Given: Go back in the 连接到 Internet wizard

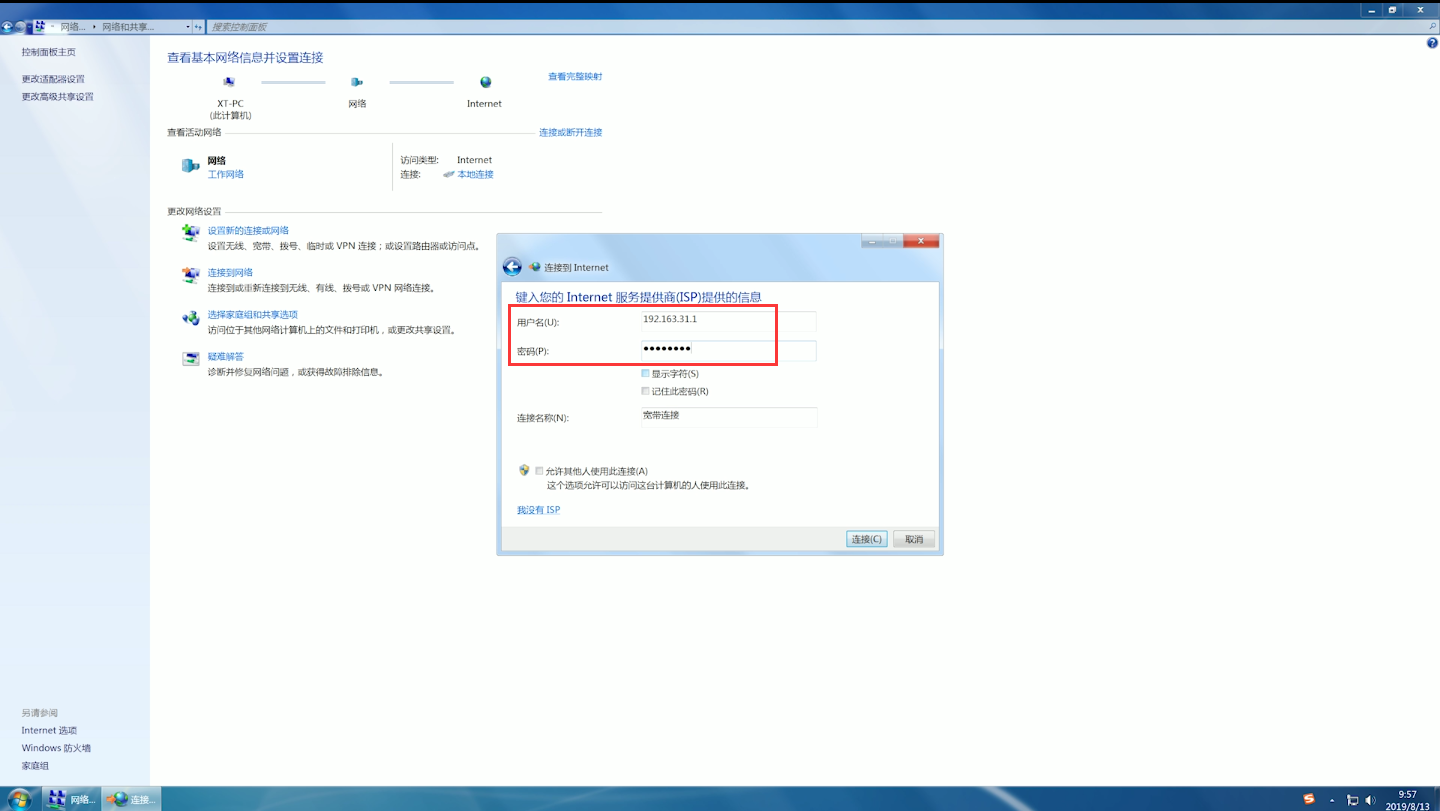Looking at the screenshot, I should (x=512, y=267).
